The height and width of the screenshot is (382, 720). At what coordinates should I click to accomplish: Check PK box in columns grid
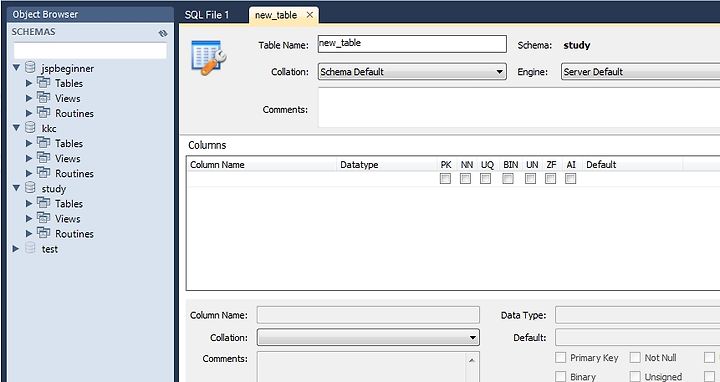(x=445, y=179)
